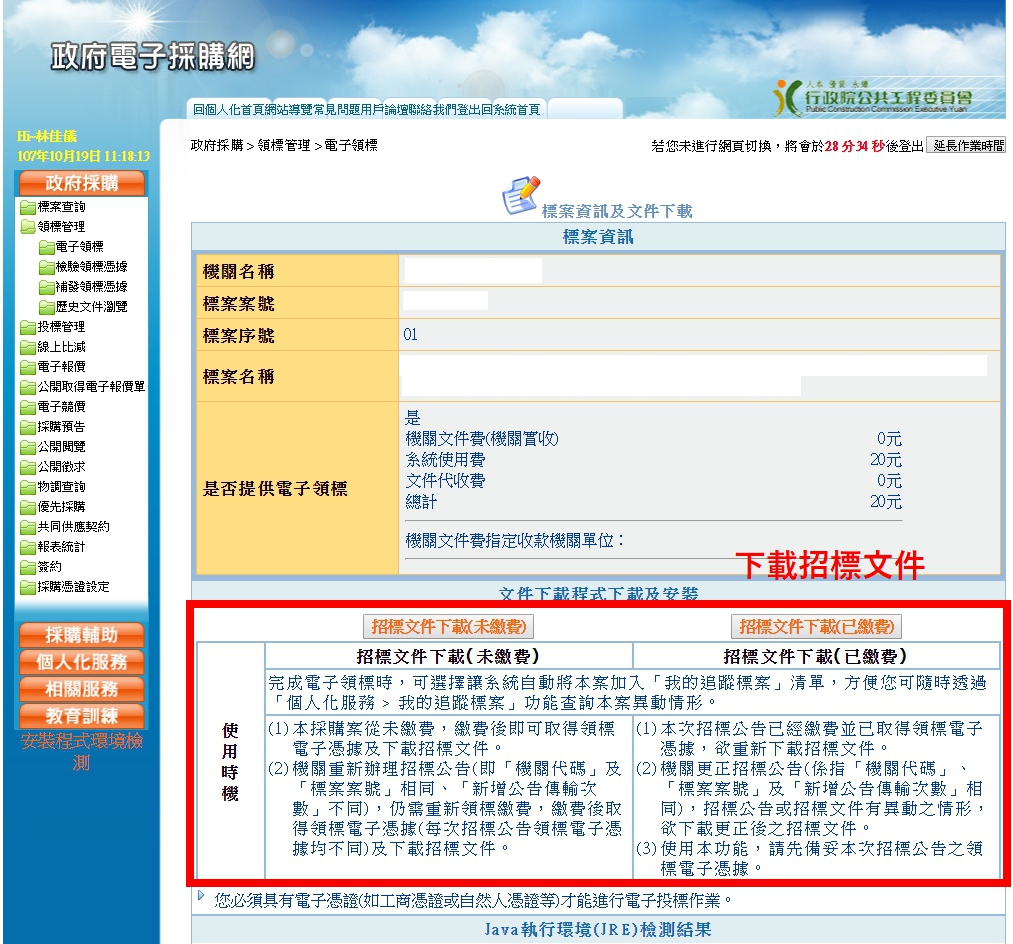This screenshot has height=944, width=1013.
Task: Click folder icon beside 採購憑證設定
Action: (x=28, y=587)
